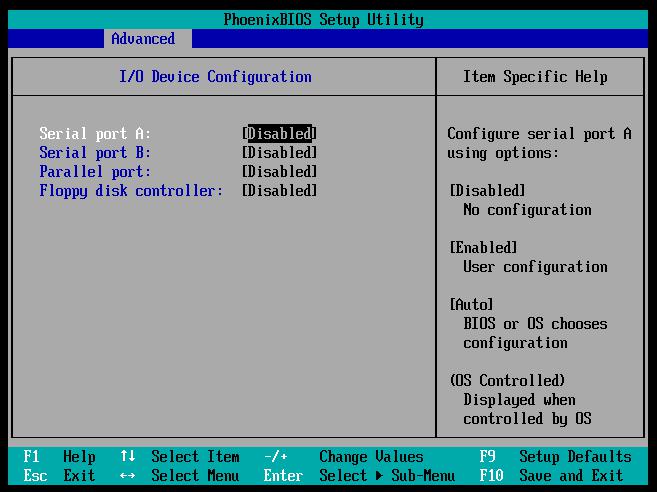Change Serial port A Disabled value
This screenshot has width=657, height=492.
(x=279, y=134)
